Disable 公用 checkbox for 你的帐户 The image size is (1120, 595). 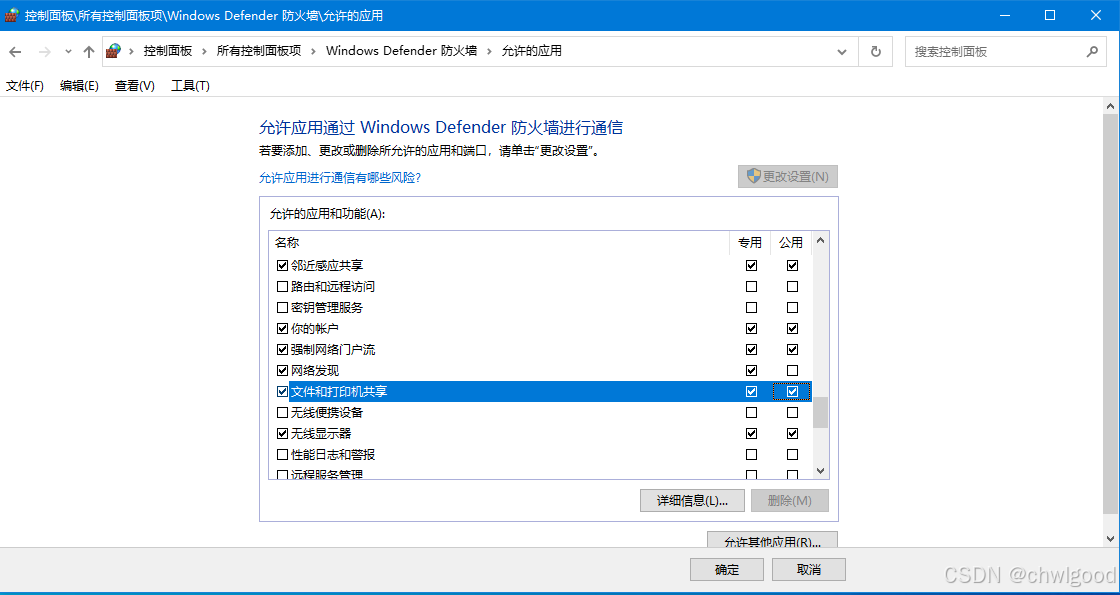coord(792,329)
